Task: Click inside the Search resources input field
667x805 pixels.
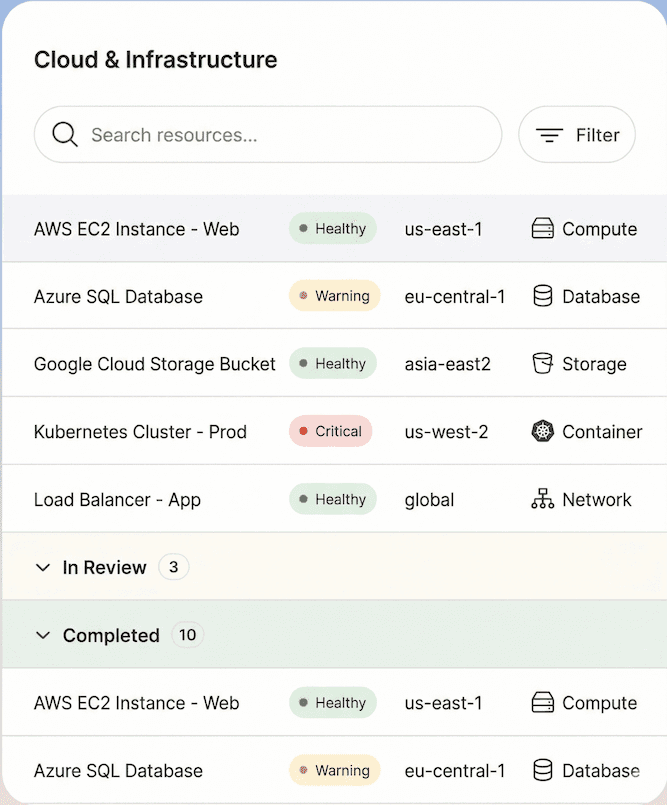Action: (x=250, y=134)
